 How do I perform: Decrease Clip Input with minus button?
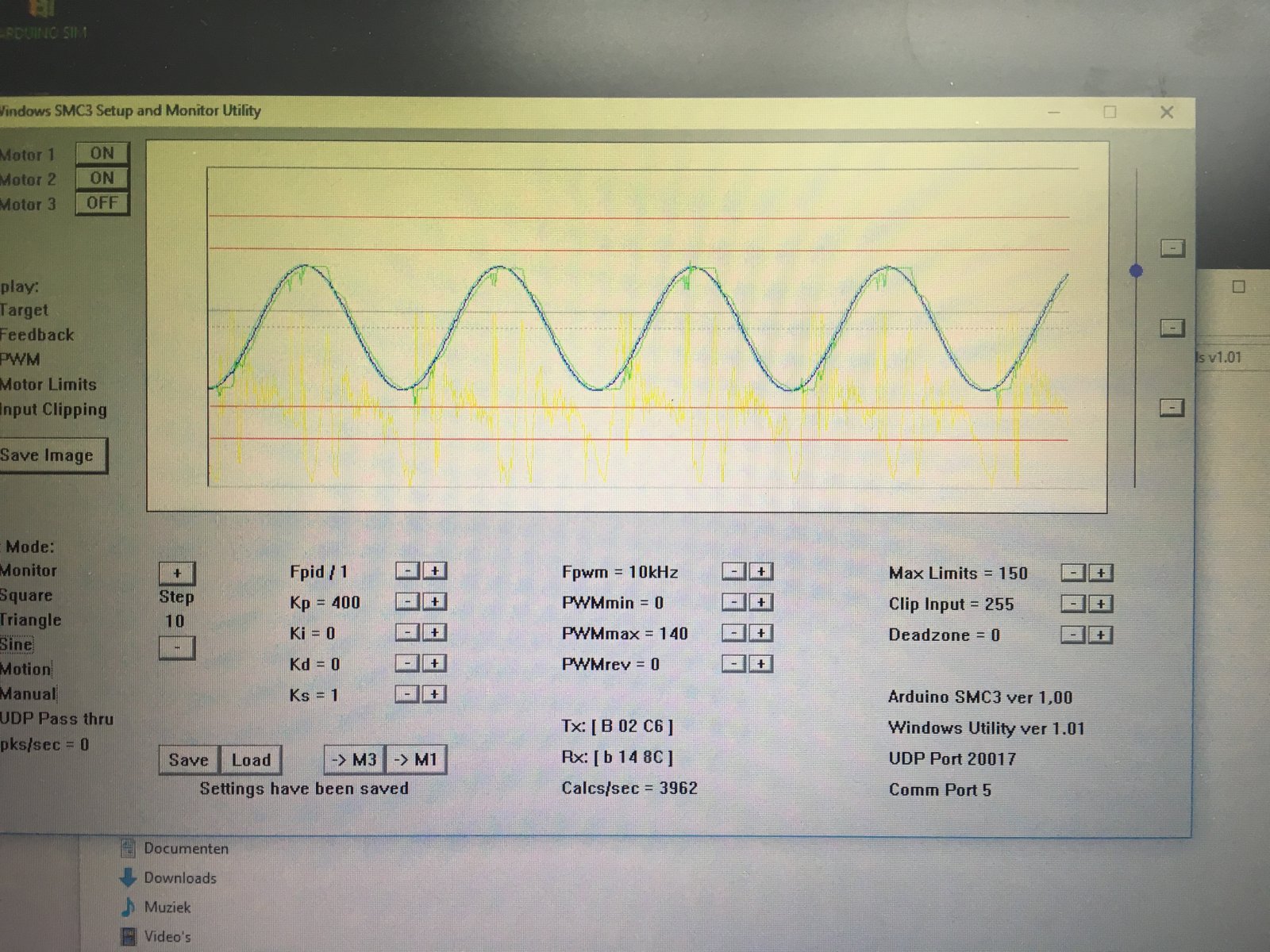pyautogui.click(x=1074, y=604)
